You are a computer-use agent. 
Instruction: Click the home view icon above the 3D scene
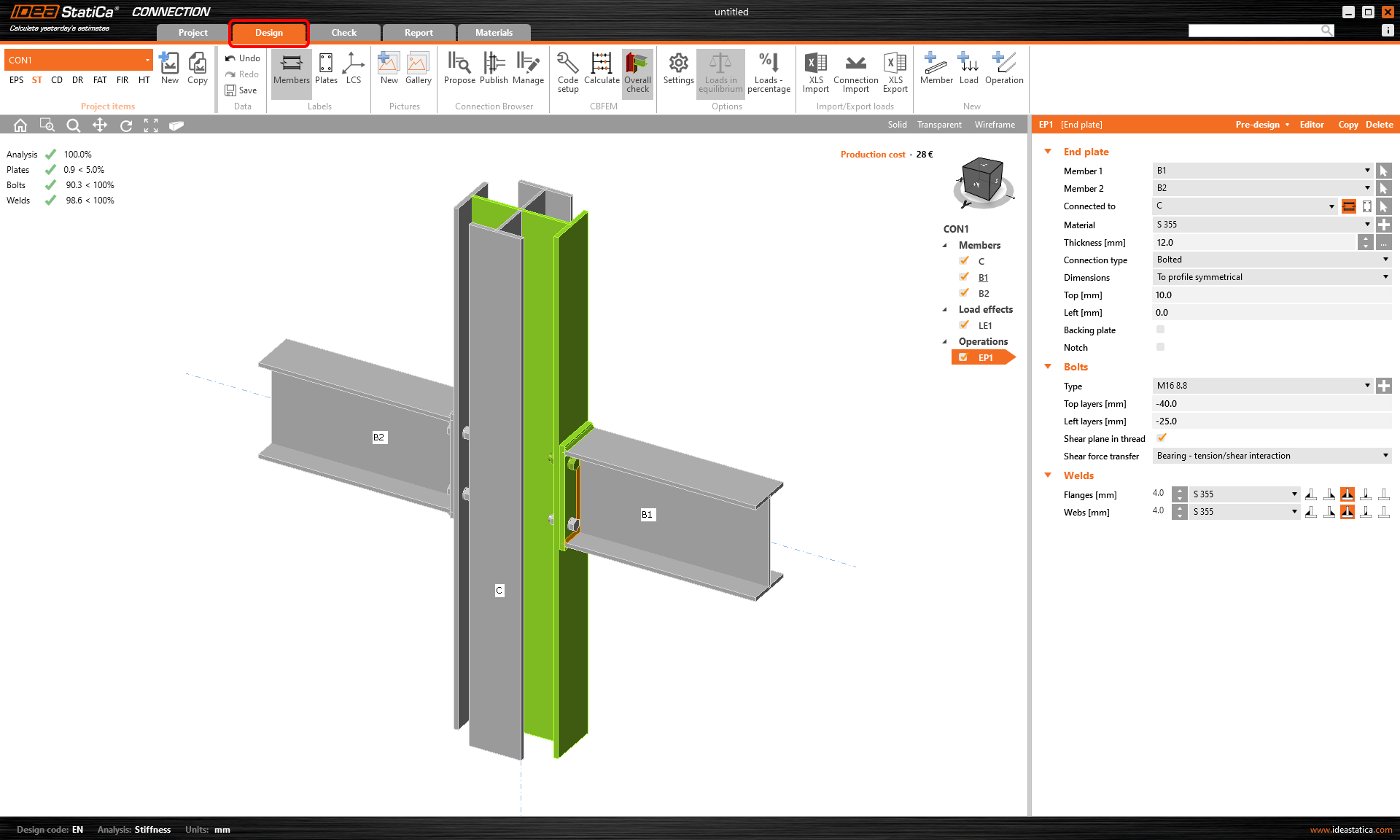coord(20,125)
